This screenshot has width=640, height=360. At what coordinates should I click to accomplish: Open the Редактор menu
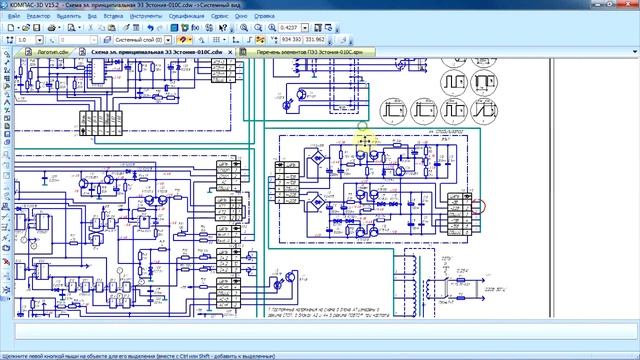(38, 16)
